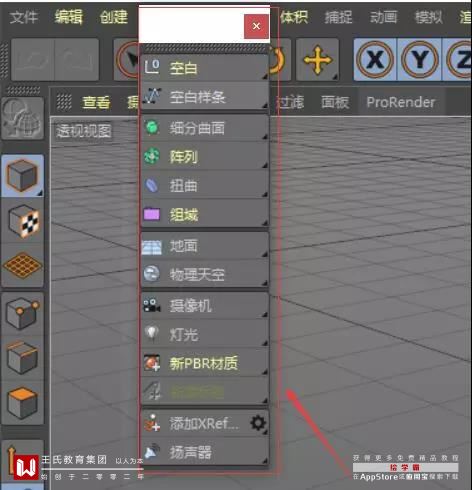Open the ProRender viewport menu
This screenshot has height=490, width=472.
point(401,102)
